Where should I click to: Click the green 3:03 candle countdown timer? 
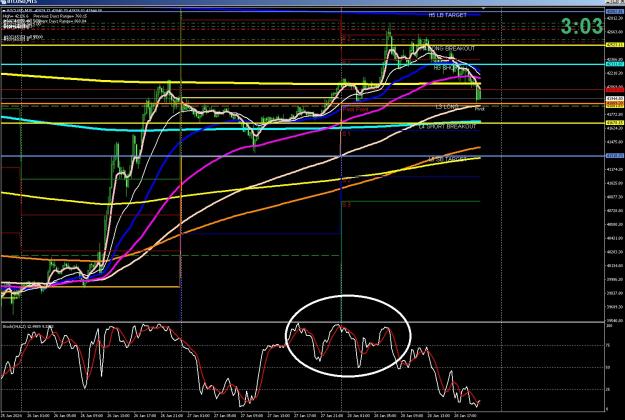pos(582,27)
